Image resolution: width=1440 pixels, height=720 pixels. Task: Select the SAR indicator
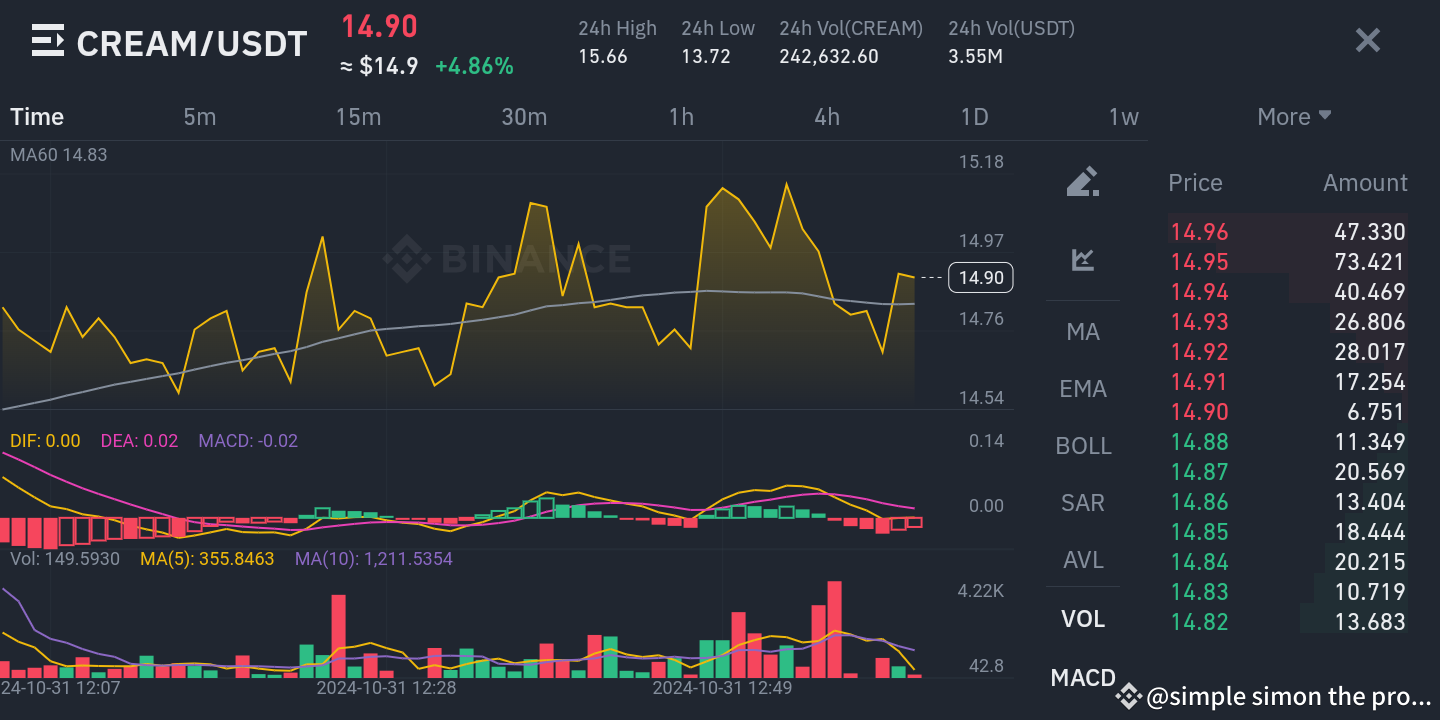click(x=1083, y=502)
